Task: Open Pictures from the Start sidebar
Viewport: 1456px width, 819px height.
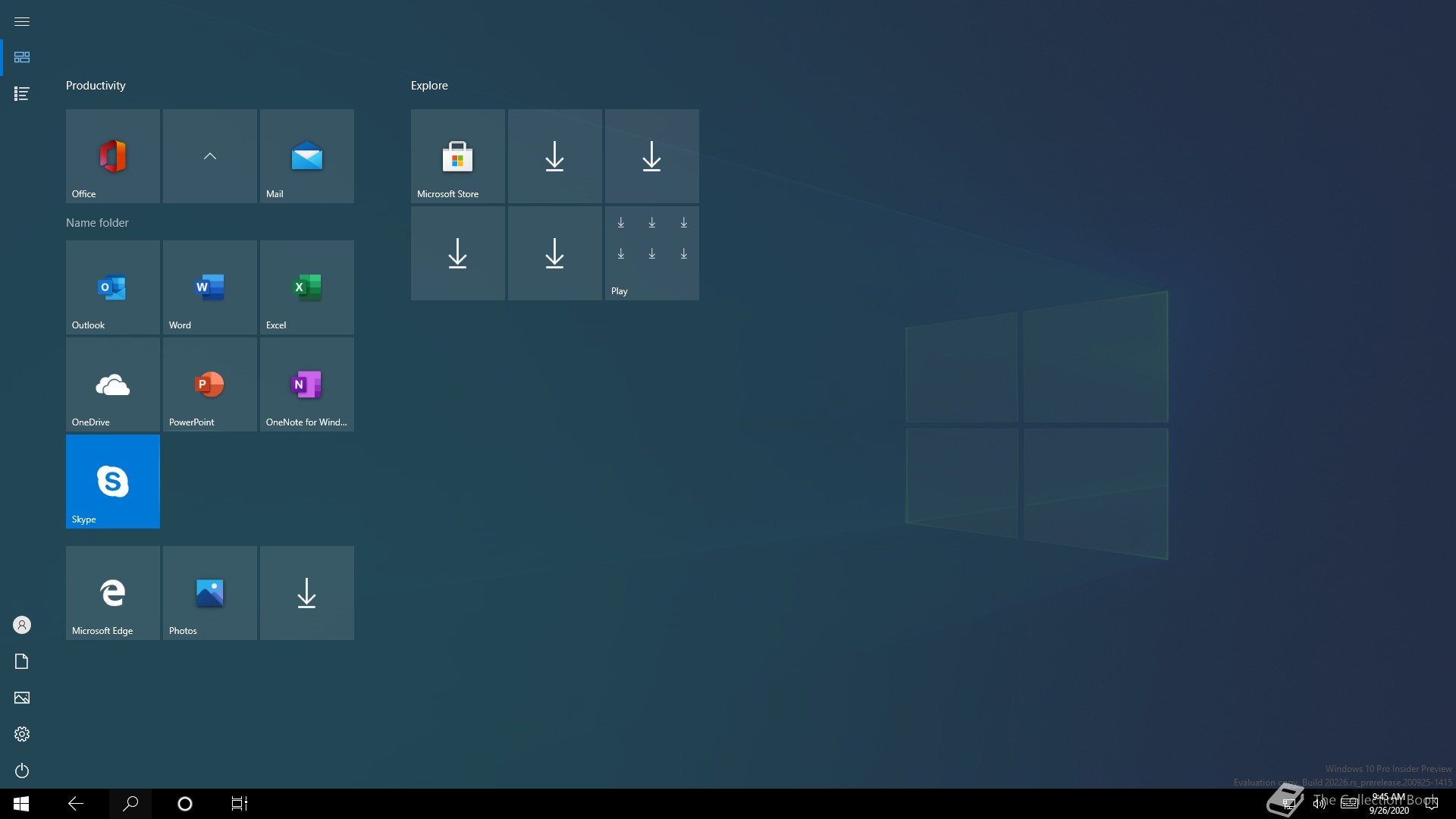Action: pos(22,698)
